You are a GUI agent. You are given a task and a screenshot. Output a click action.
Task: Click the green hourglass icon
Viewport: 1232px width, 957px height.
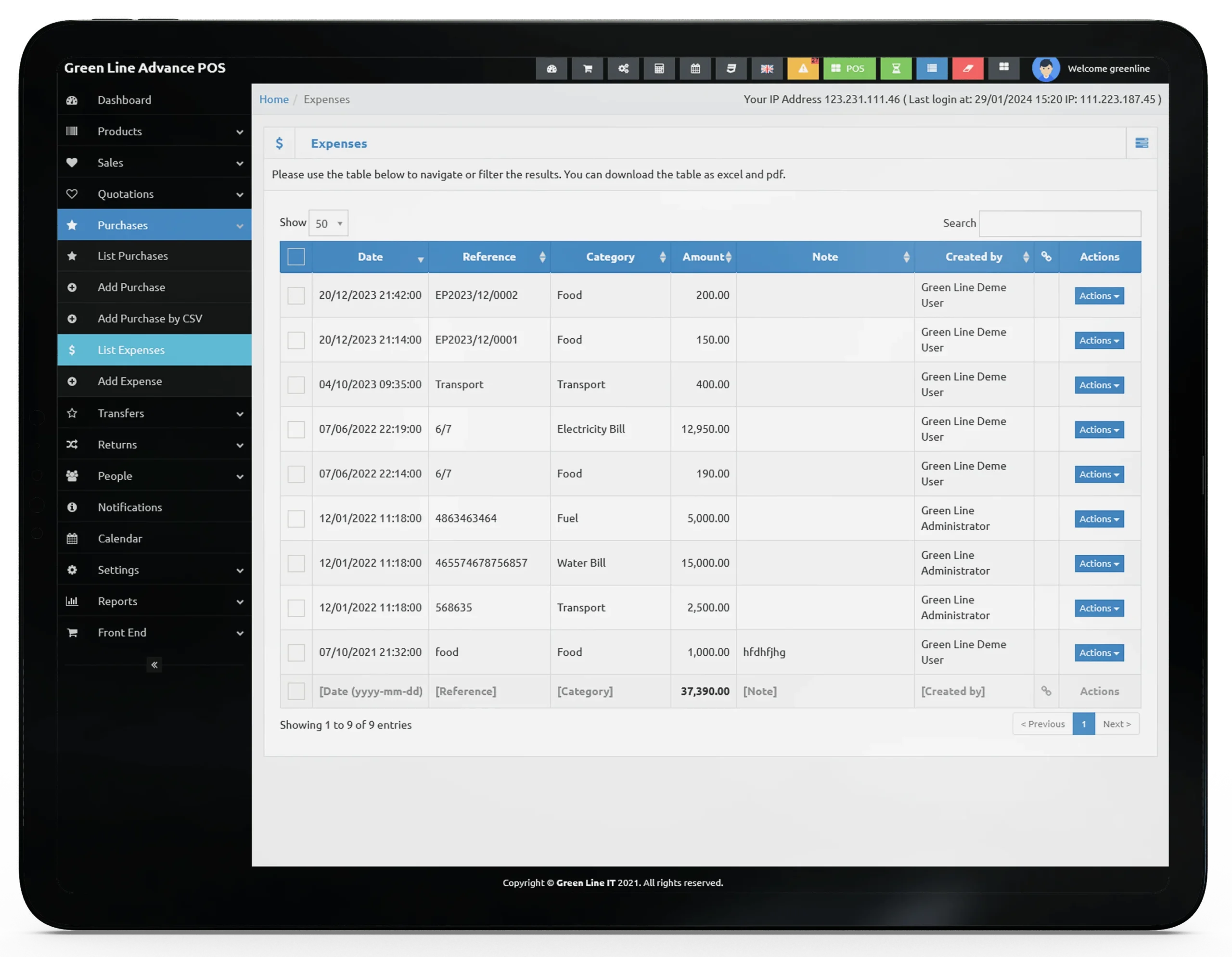pyautogui.click(x=895, y=68)
